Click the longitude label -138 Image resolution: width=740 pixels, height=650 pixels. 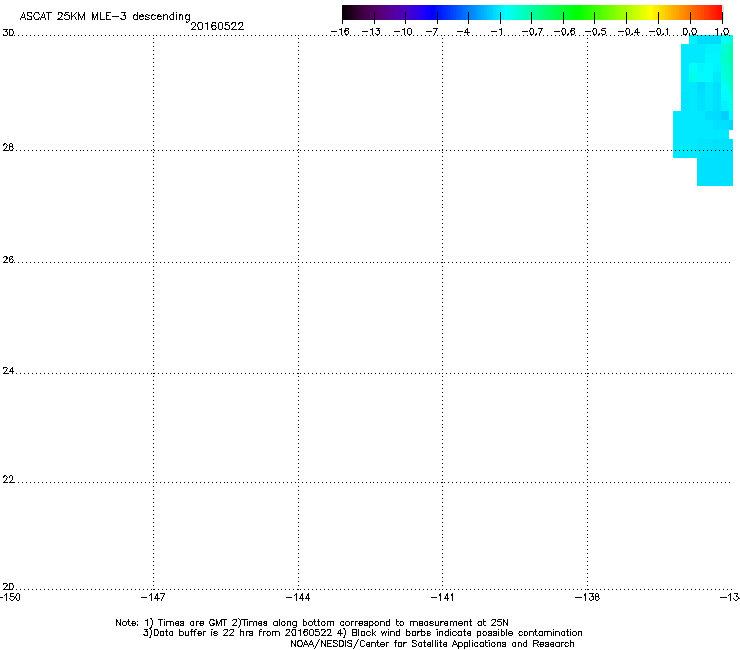587,597
